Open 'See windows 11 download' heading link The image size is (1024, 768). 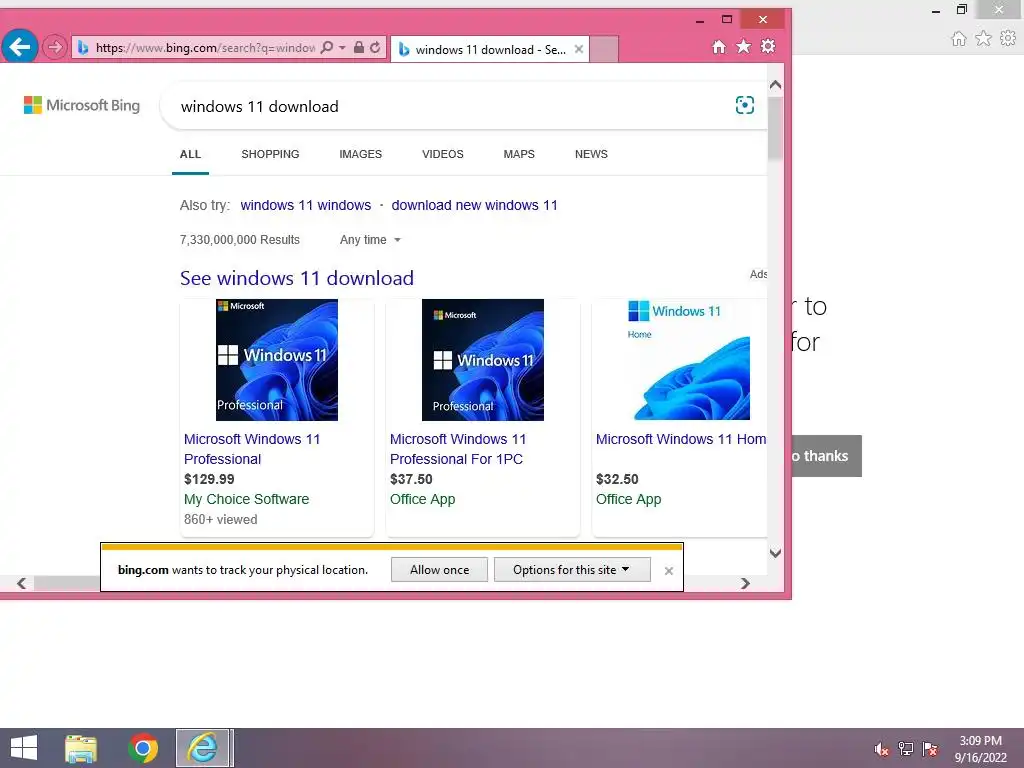point(296,278)
